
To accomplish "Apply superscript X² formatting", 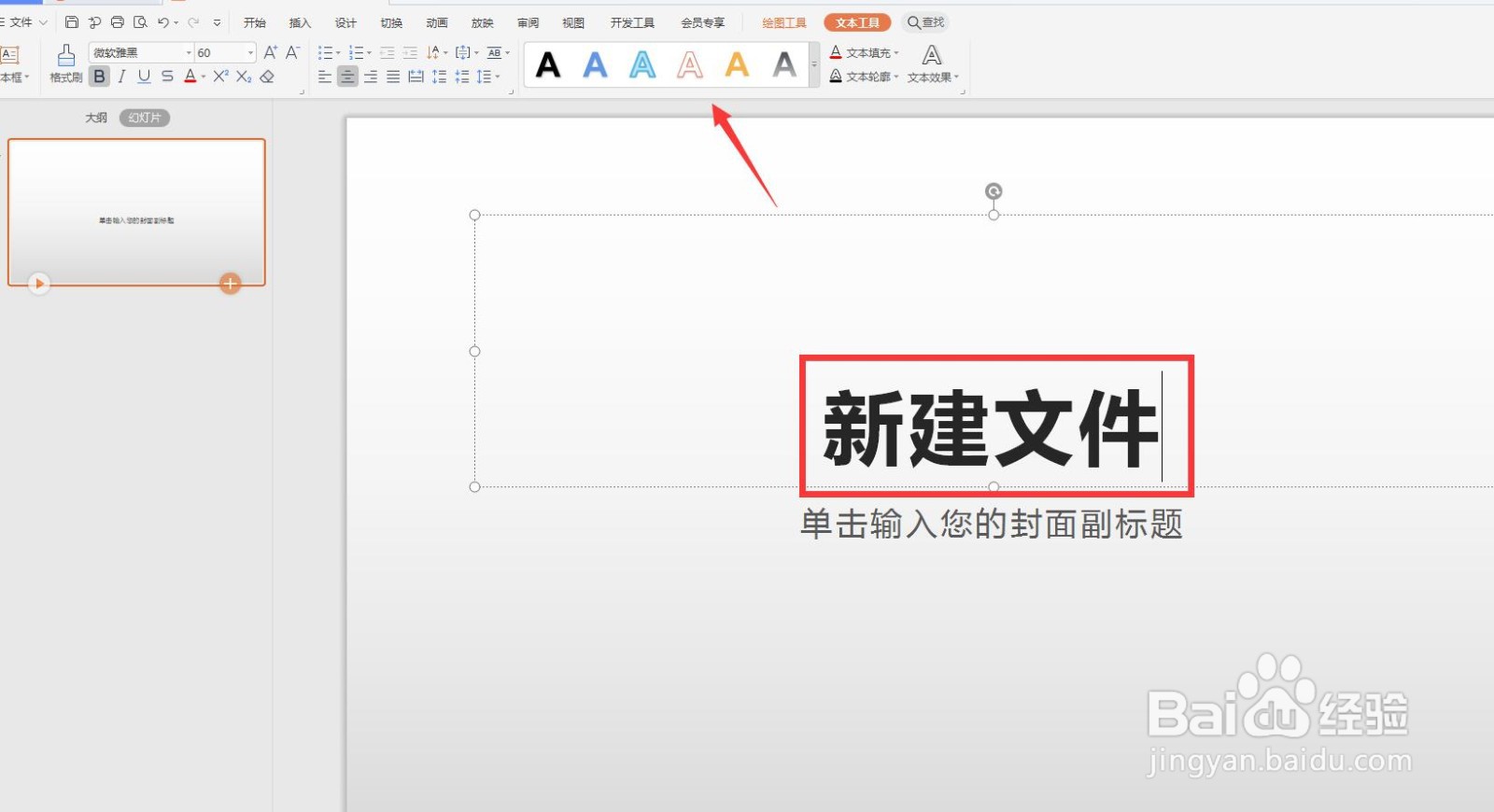I will tap(220, 77).
